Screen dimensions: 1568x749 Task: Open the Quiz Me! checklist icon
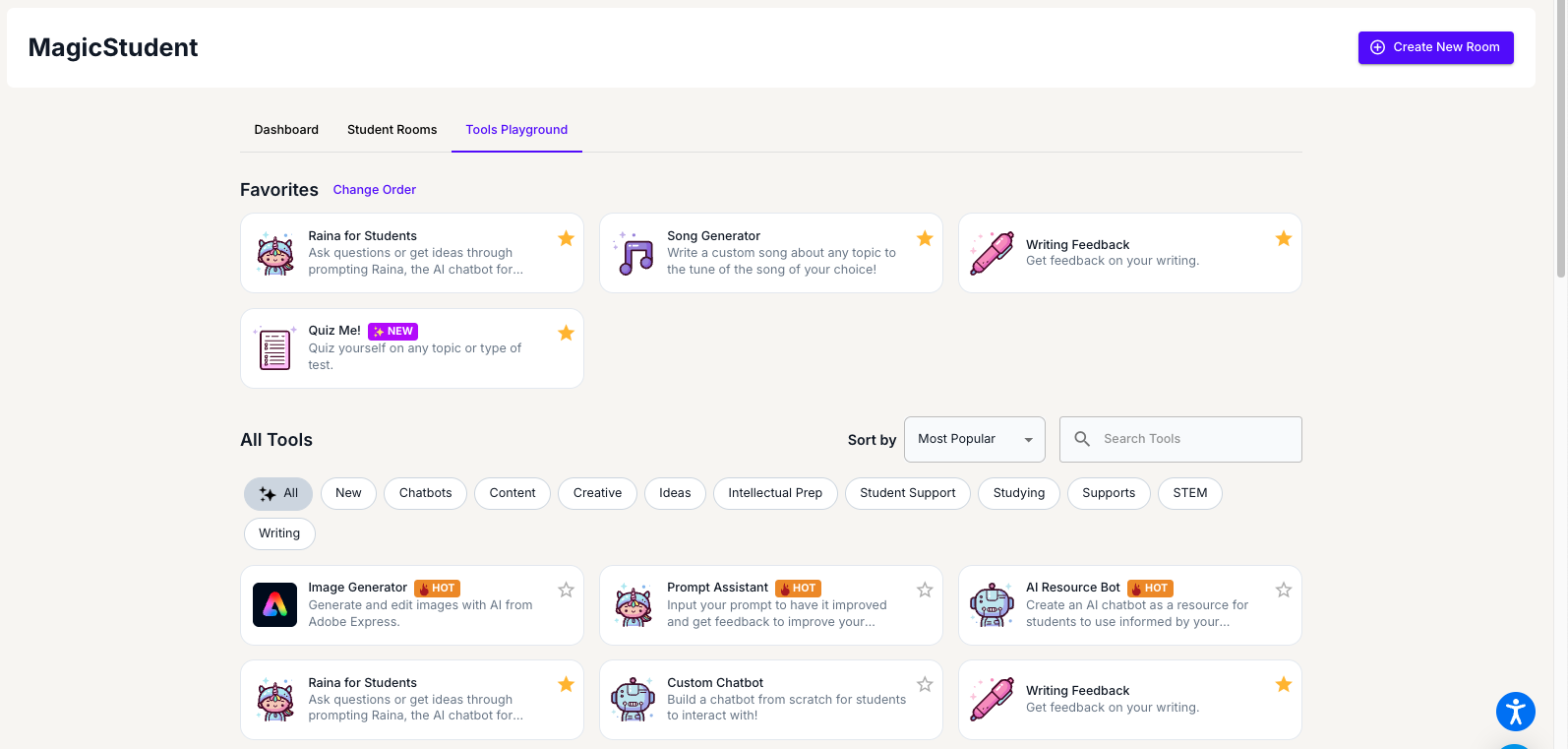(x=274, y=349)
